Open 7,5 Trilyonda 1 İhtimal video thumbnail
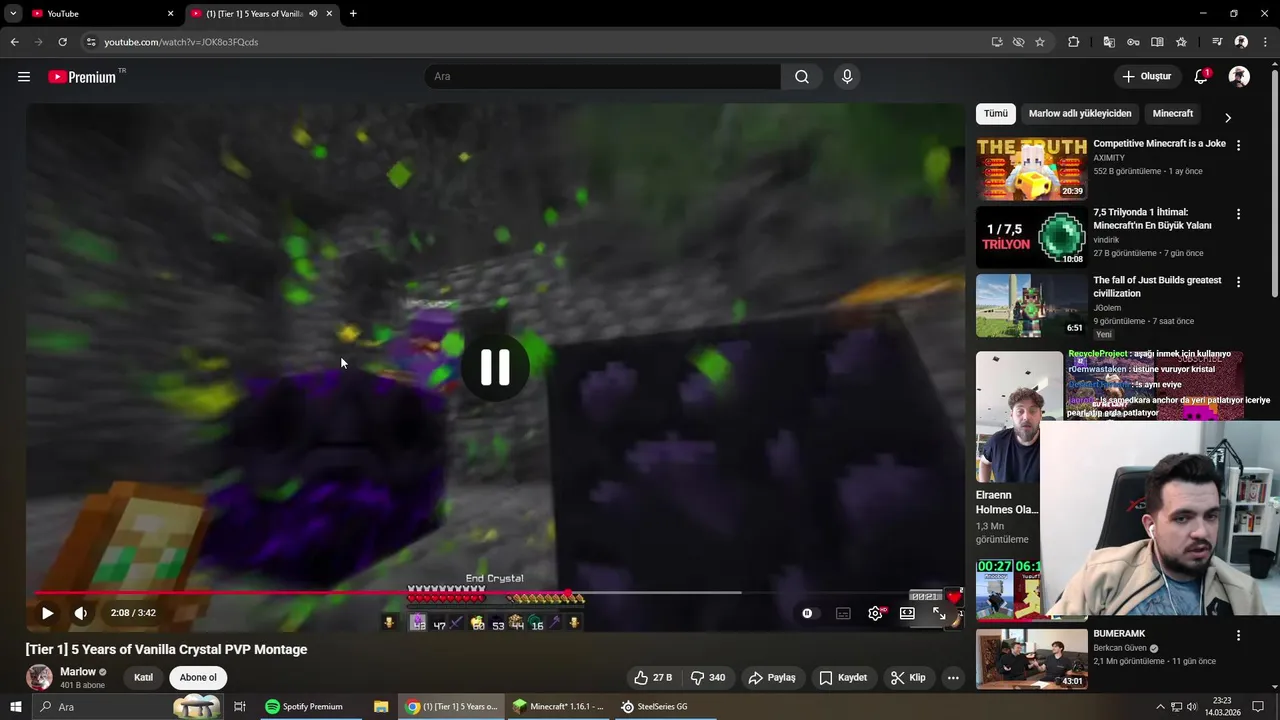1280x720 pixels. pyautogui.click(x=1031, y=237)
